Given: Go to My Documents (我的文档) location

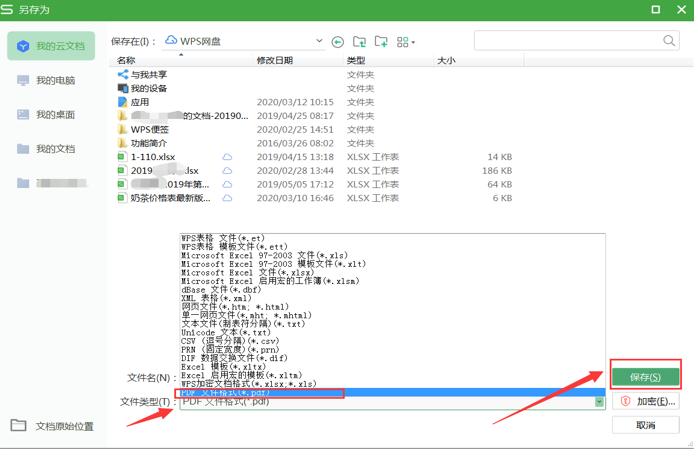Looking at the screenshot, I should (46, 149).
